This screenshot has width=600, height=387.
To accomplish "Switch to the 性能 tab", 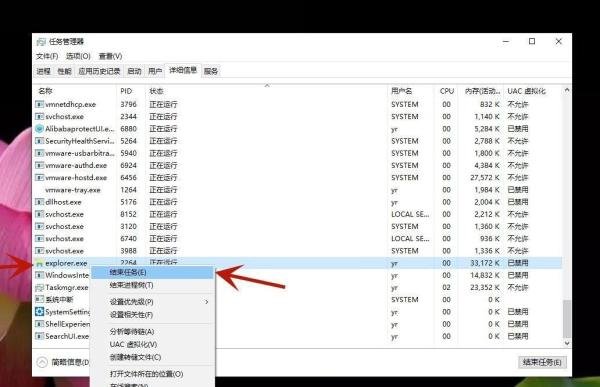I will coord(64,71).
